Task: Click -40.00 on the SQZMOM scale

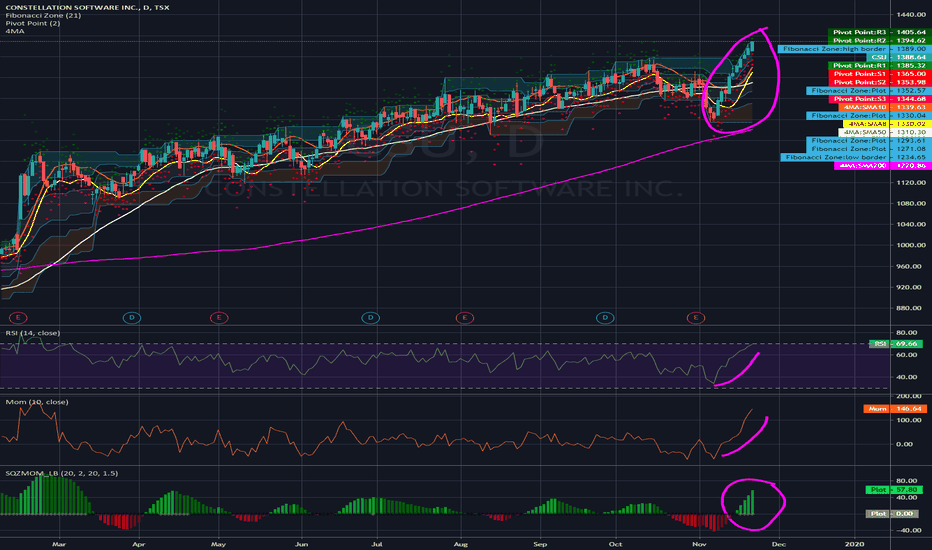Action: 909,530
